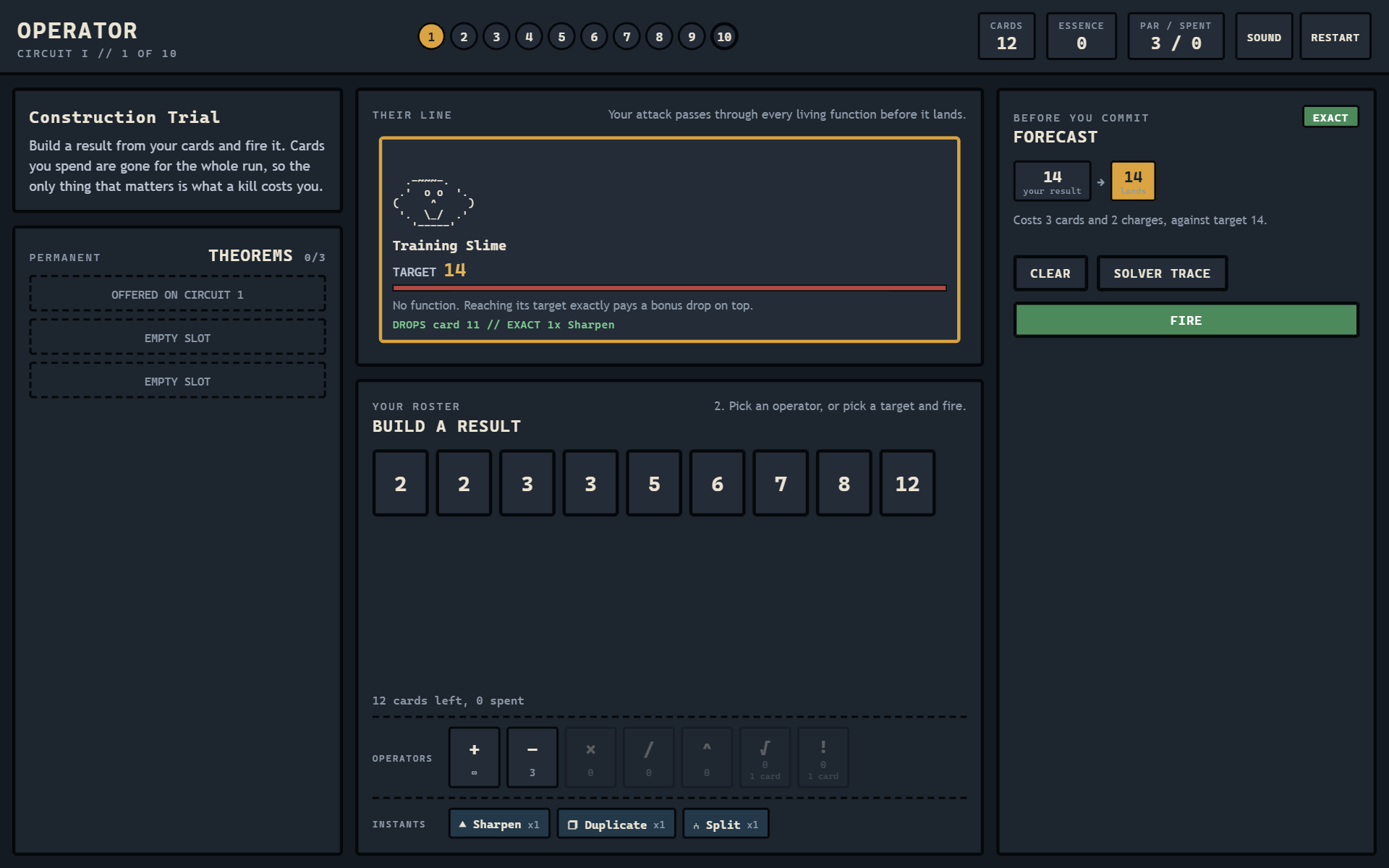The width and height of the screenshot is (1389, 868).
Task: Clear the current build
Action: 1050,273
